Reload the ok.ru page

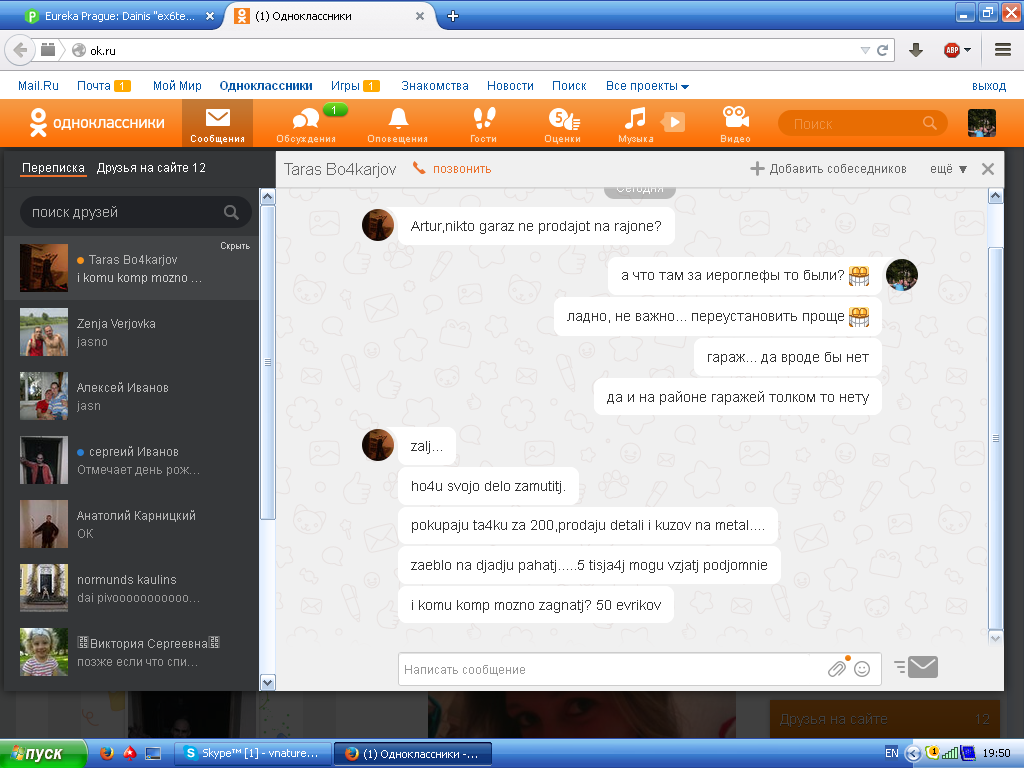pos(882,50)
